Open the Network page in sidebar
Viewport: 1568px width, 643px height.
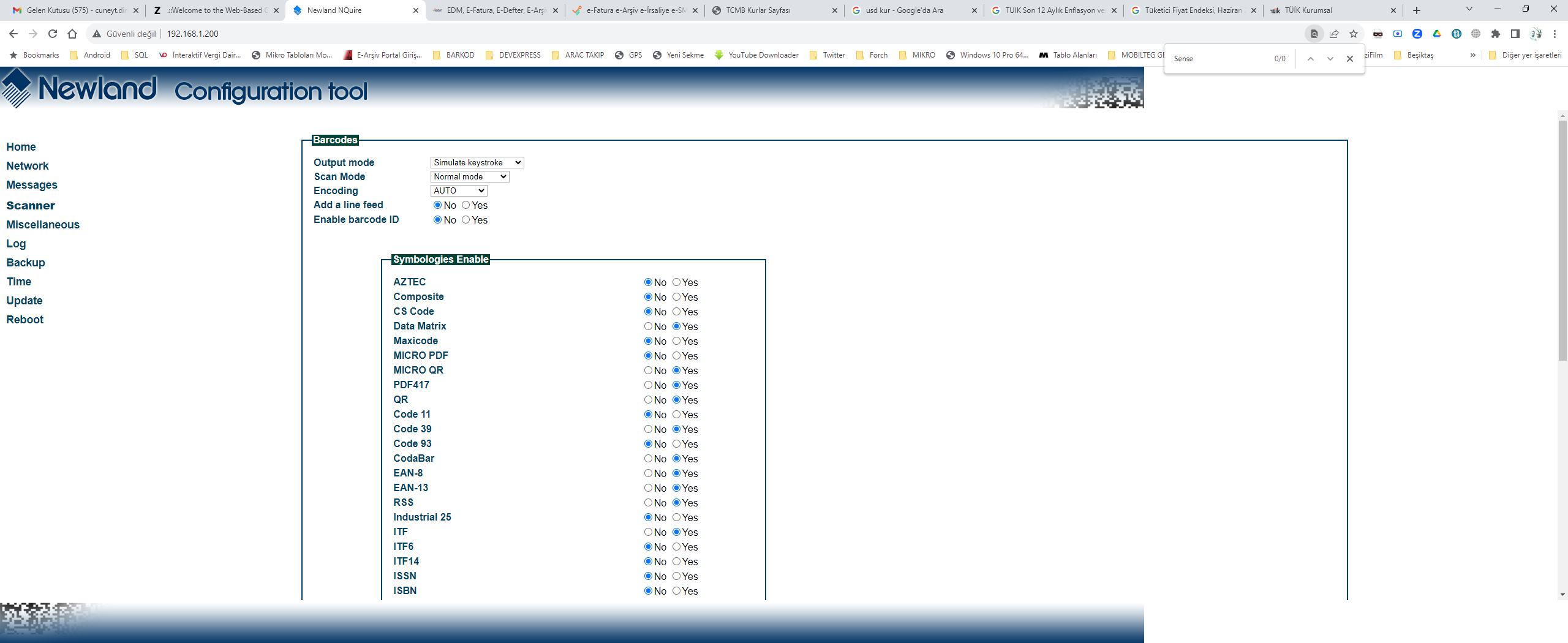pos(28,166)
